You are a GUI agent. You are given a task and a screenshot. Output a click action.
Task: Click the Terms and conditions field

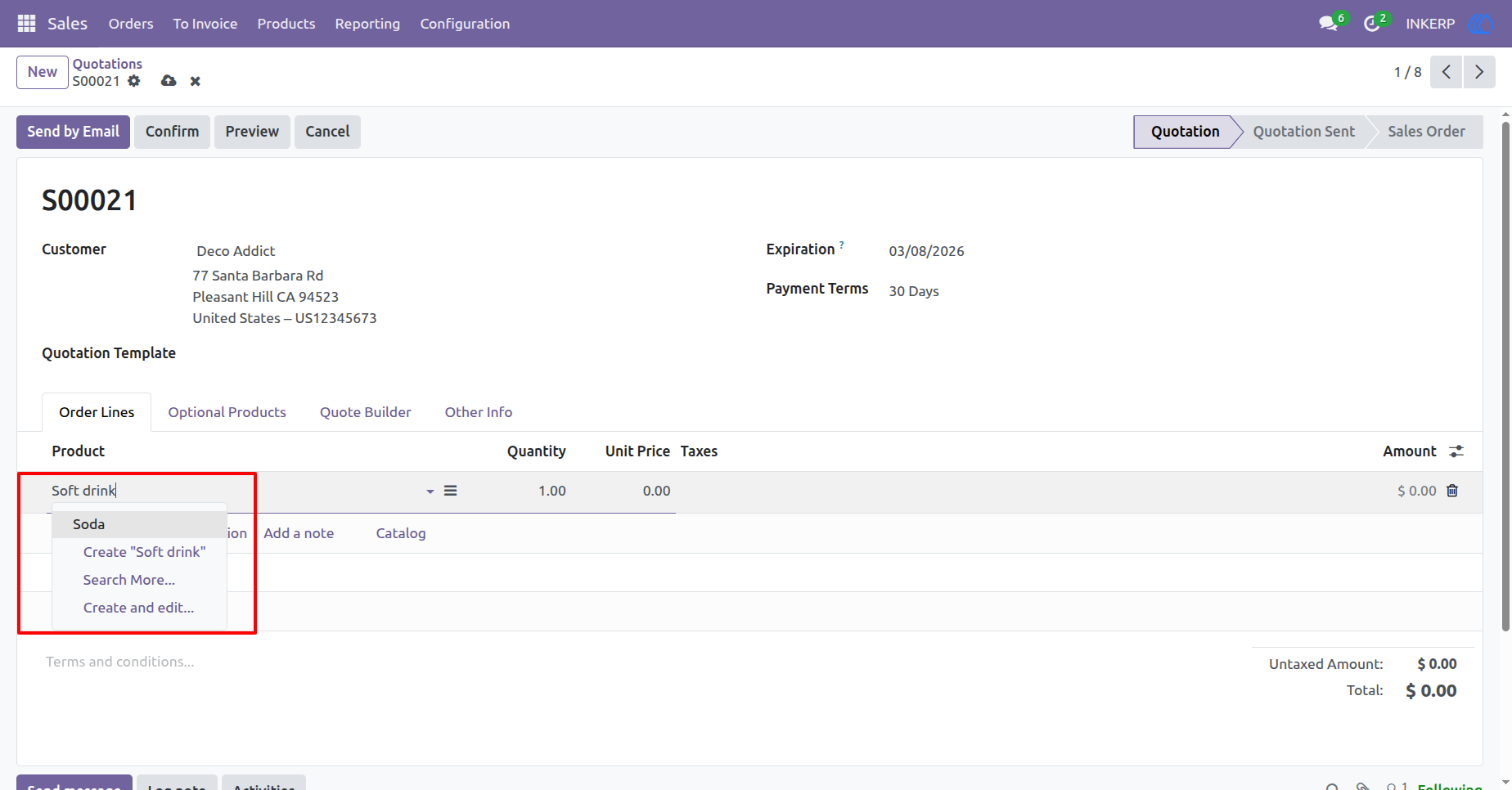point(120,662)
